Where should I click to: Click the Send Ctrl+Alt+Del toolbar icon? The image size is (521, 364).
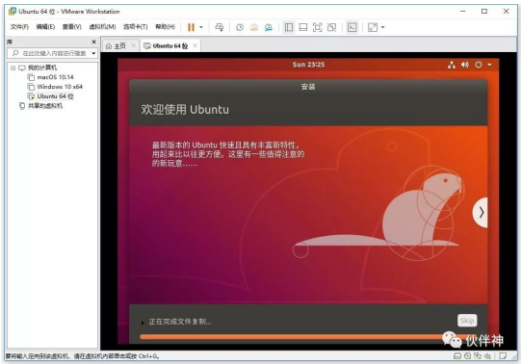(x=219, y=27)
